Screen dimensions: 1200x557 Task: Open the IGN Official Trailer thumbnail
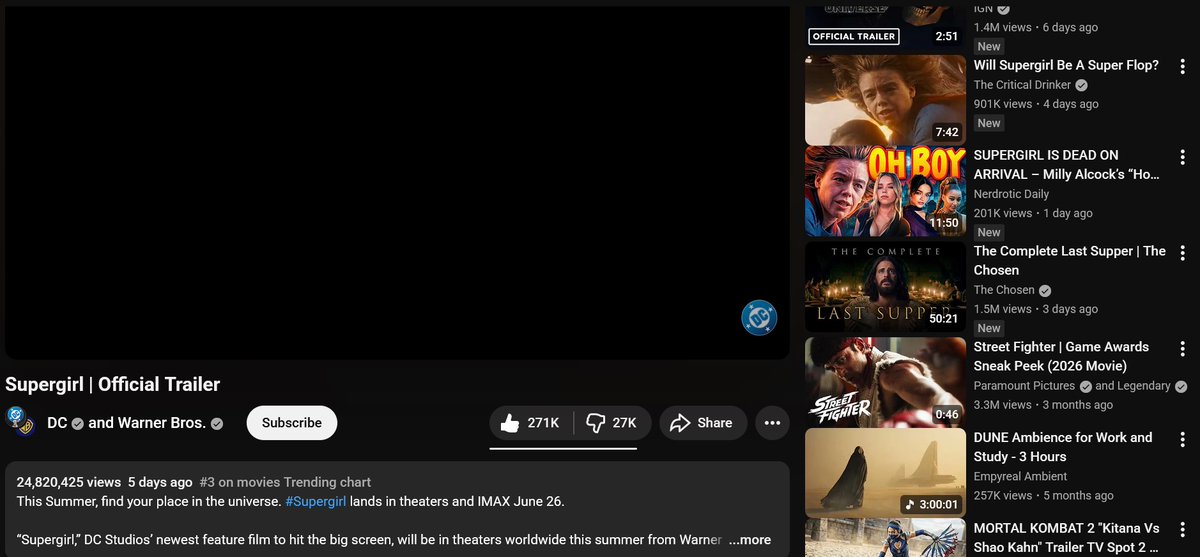coord(886,25)
